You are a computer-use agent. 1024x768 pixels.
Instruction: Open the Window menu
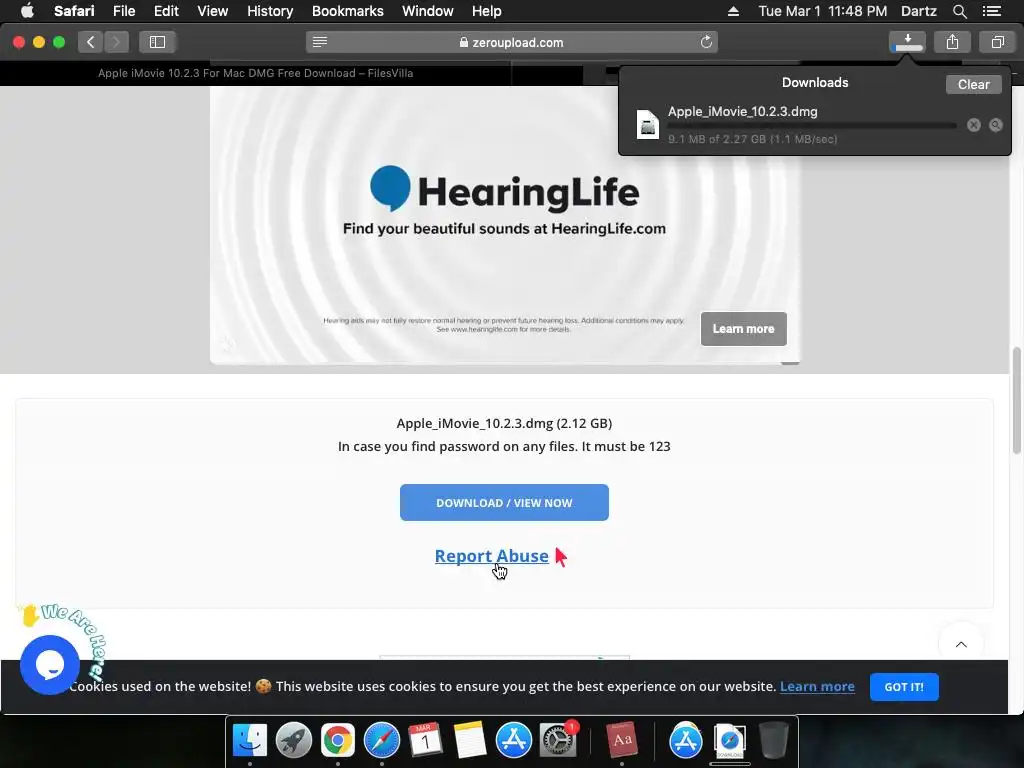tap(428, 11)
